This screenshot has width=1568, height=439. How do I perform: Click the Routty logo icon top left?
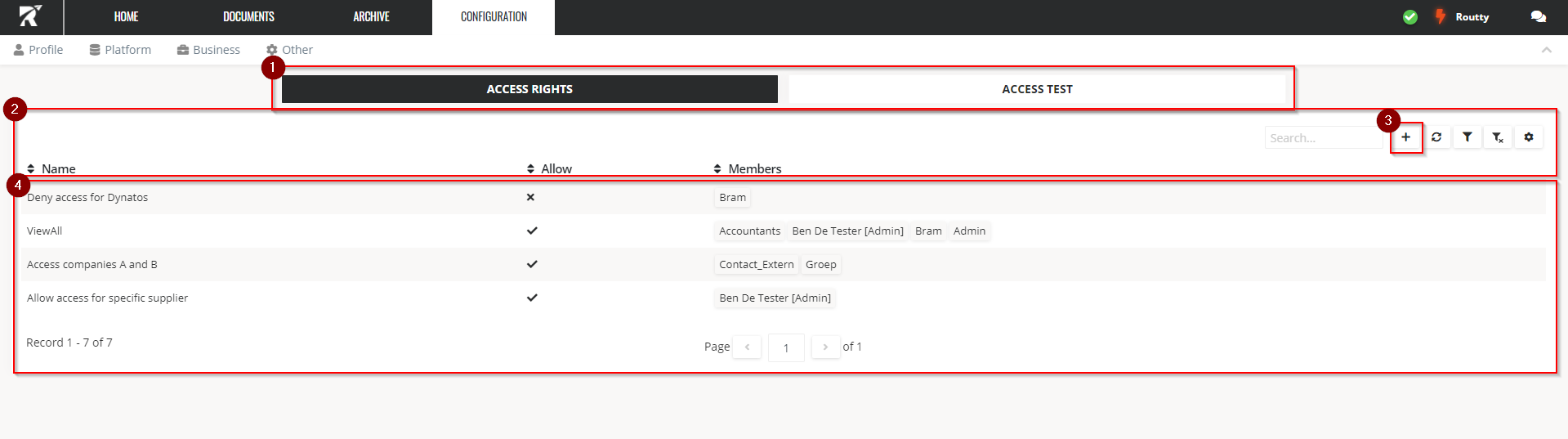tap(30, 16)
